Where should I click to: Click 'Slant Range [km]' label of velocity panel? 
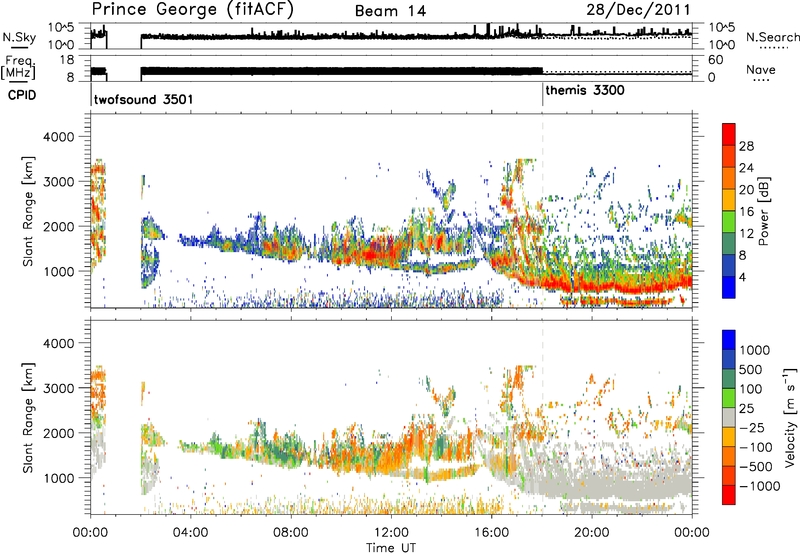(x=28, y=418)
